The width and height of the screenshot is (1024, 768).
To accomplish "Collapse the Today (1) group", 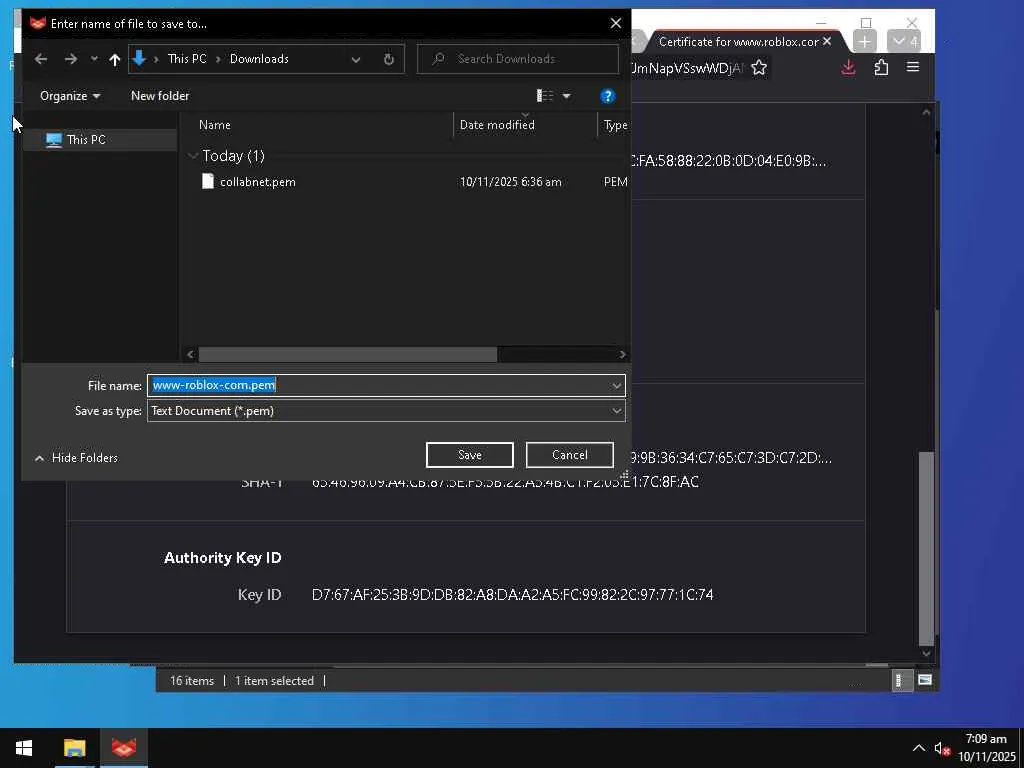I will [193, 156].
